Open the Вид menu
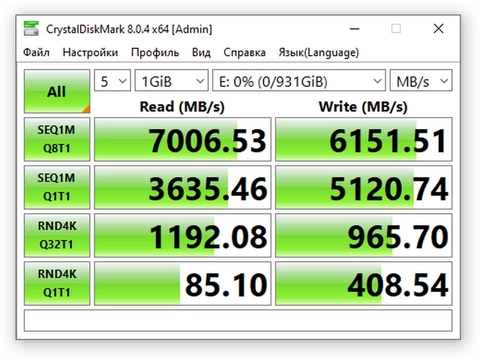Screen dimensions: 480x360 pyautogui.click(x=201, y=52)
